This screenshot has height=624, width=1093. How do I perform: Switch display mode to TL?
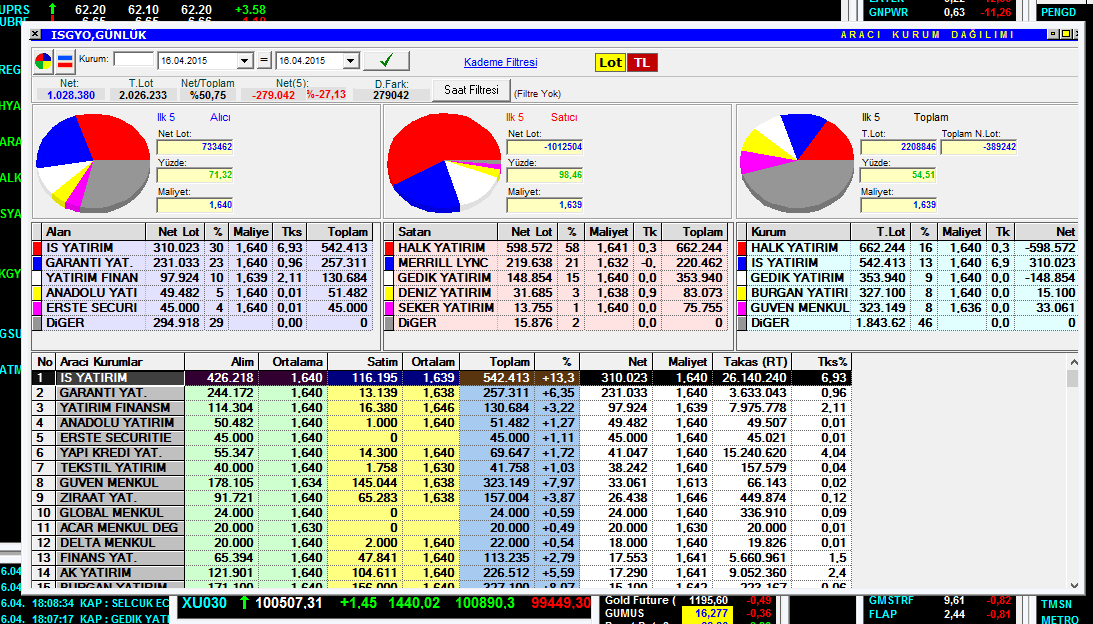click(642, 62)
